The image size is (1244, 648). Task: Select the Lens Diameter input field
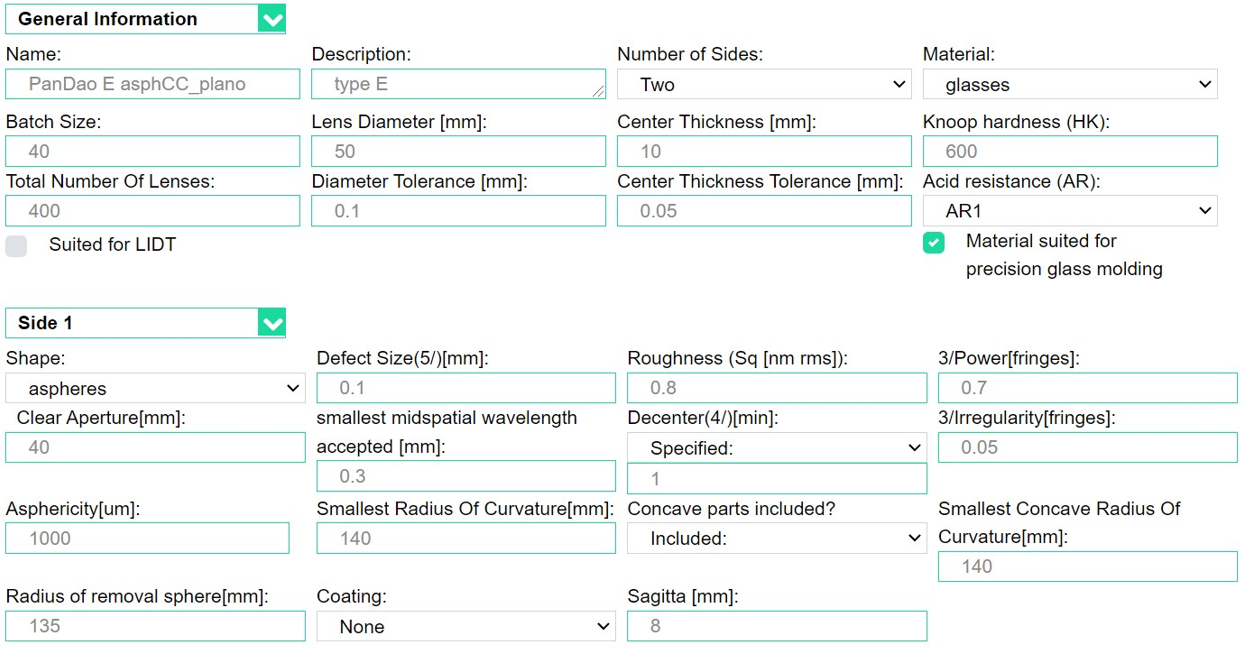tap(458, 151)
